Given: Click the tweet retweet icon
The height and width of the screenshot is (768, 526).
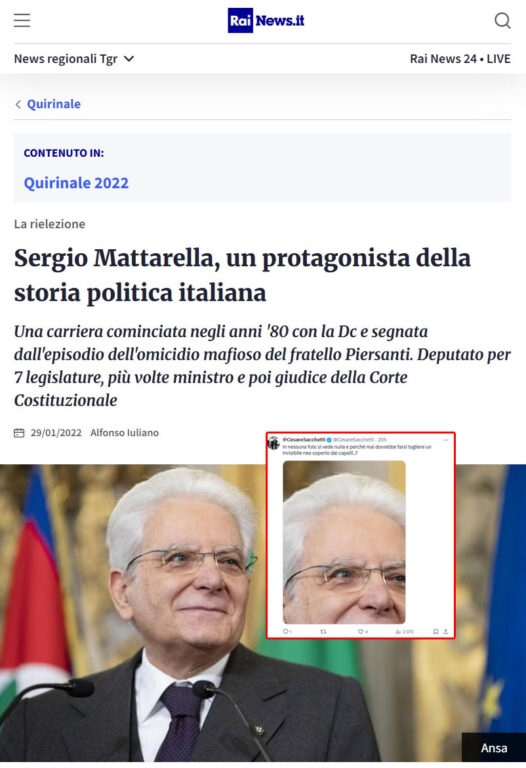Looking at the screenshot, I should pyautogui.click(x=323, y=631).
